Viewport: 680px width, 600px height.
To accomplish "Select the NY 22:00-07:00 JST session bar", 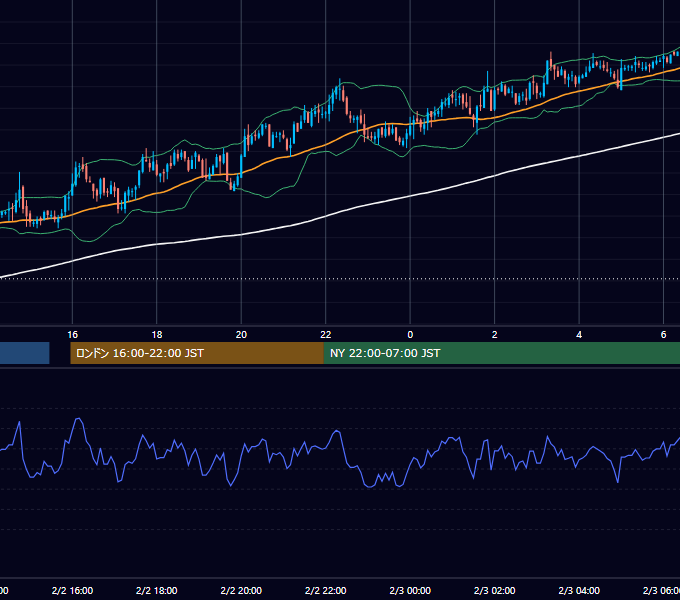I will tap(502, 353).
